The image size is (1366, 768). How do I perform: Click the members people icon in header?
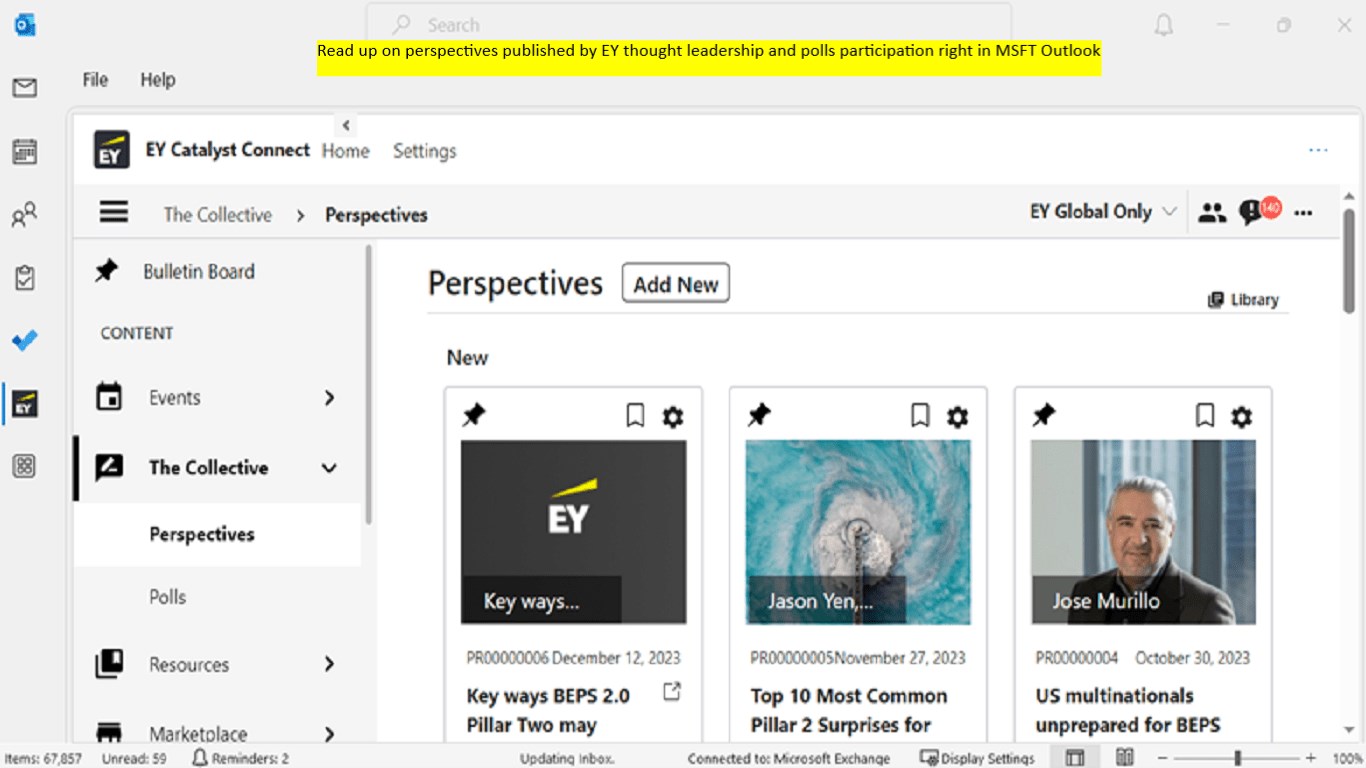[x=1212, y=212]
